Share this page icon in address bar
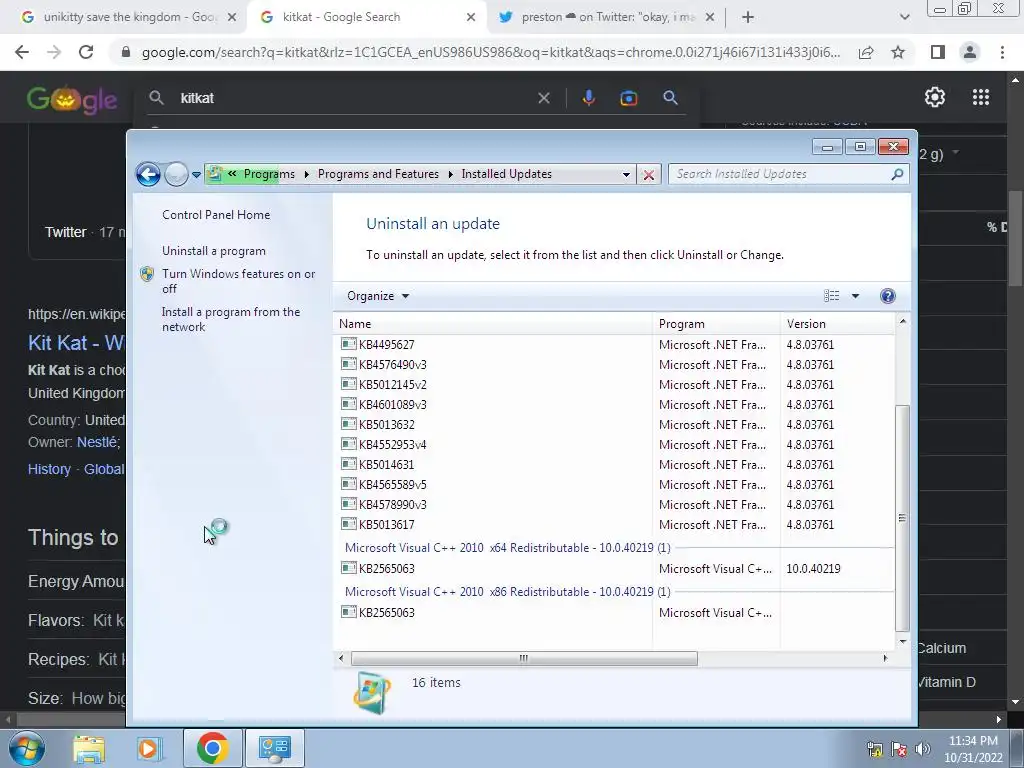 point(866,52)
